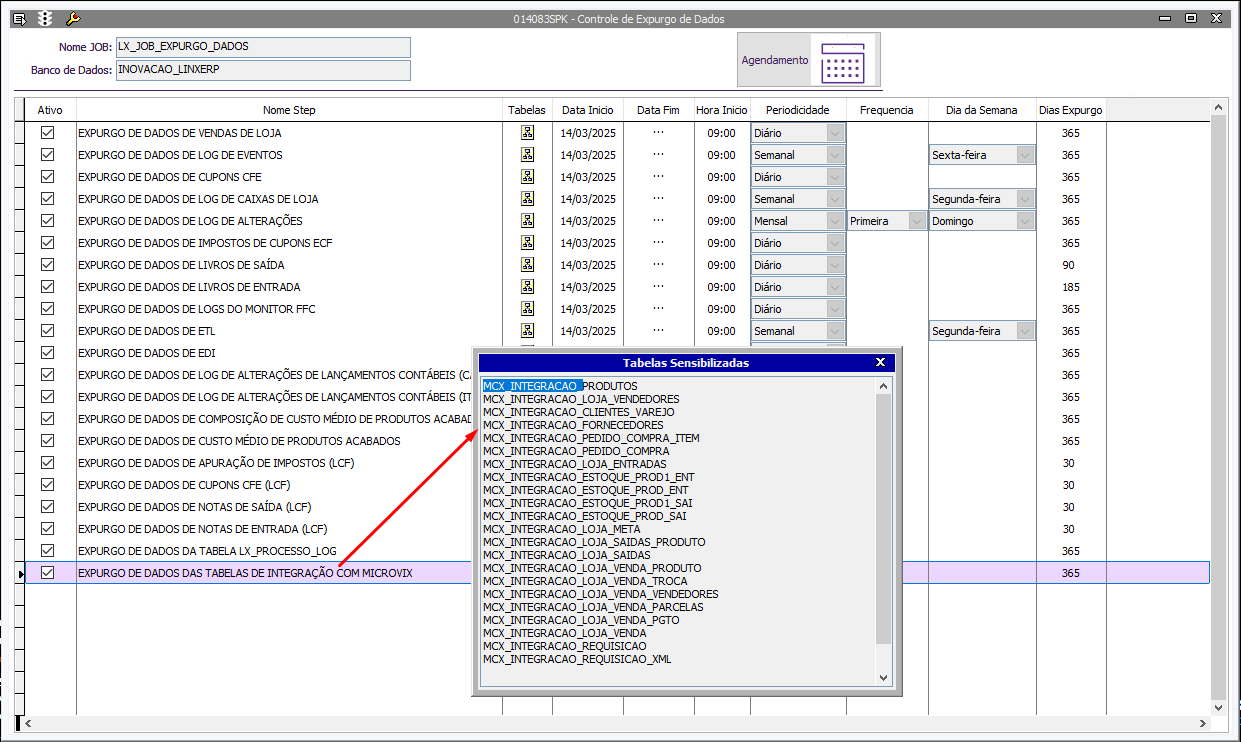Open Tabelas icon for LIVROS DE SAÍDA row
The height and width of the screenshot is (742, 1241).
tap(527, 265)
